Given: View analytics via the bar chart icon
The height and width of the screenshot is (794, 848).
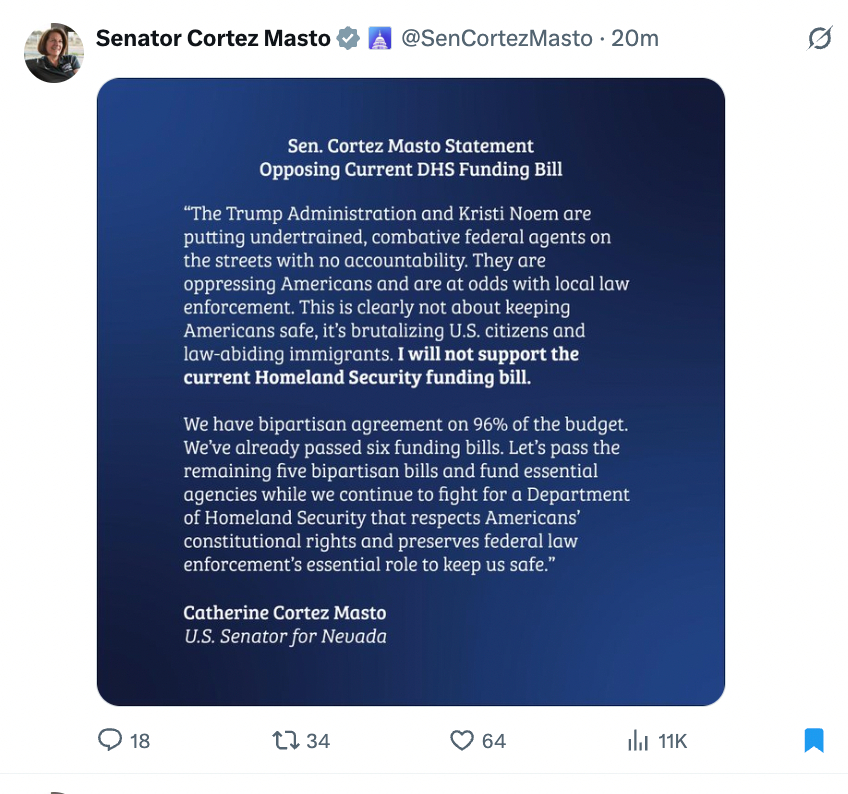Looking at the screenshot, I should (x=637, y=740).
